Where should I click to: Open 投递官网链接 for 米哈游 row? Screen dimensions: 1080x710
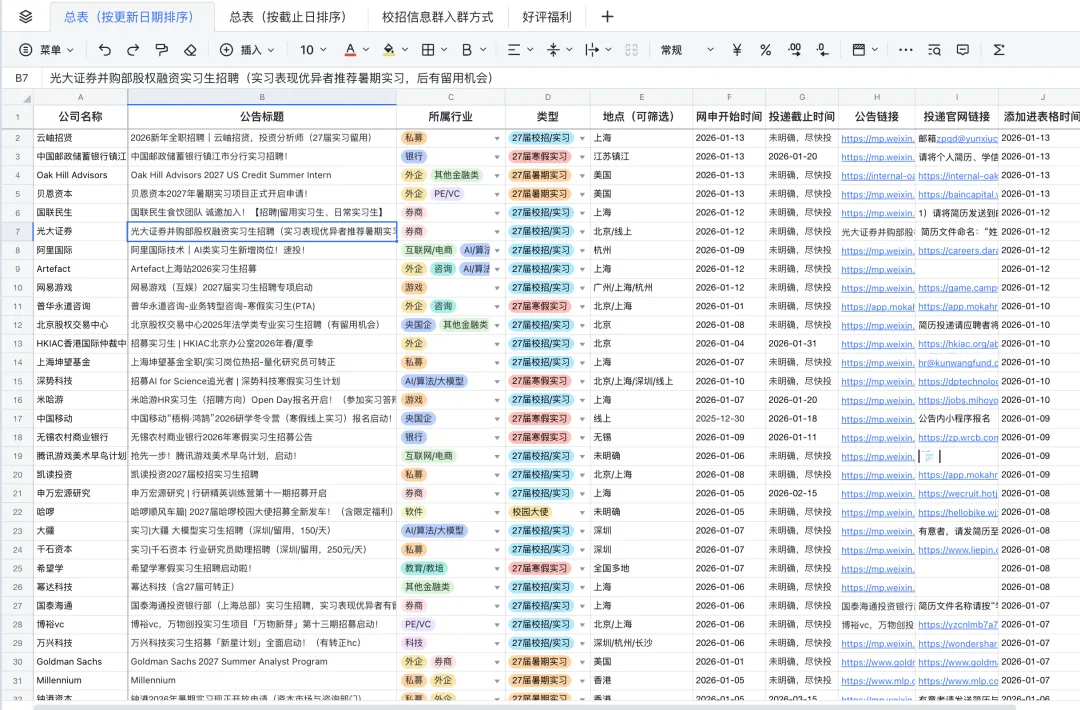coord(958,400)
